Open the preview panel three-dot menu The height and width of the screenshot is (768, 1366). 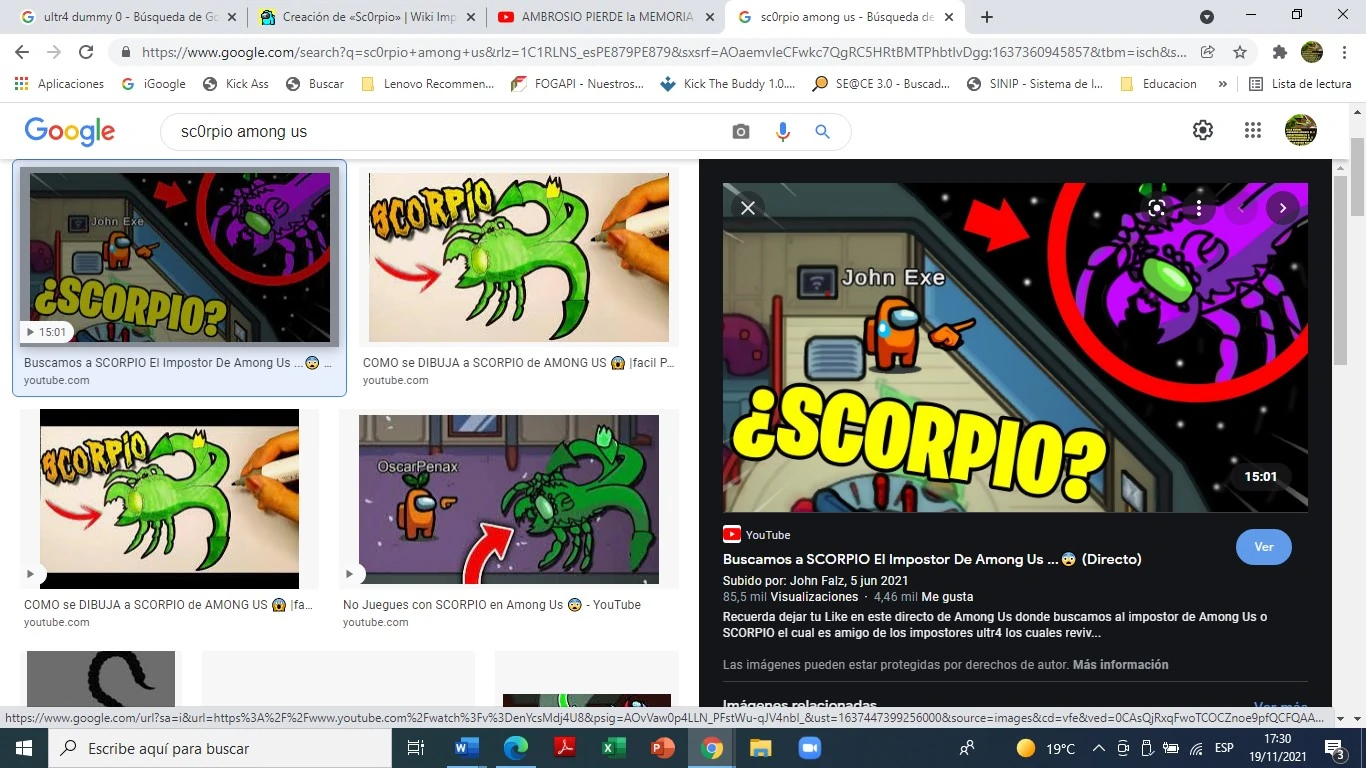[1199, 208]
